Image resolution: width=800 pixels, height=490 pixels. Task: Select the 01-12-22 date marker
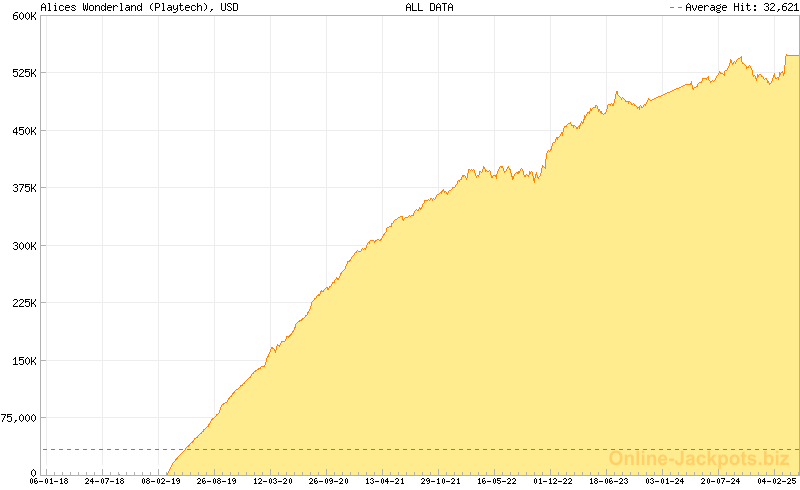pyautogui.click(x=552, y=482)
